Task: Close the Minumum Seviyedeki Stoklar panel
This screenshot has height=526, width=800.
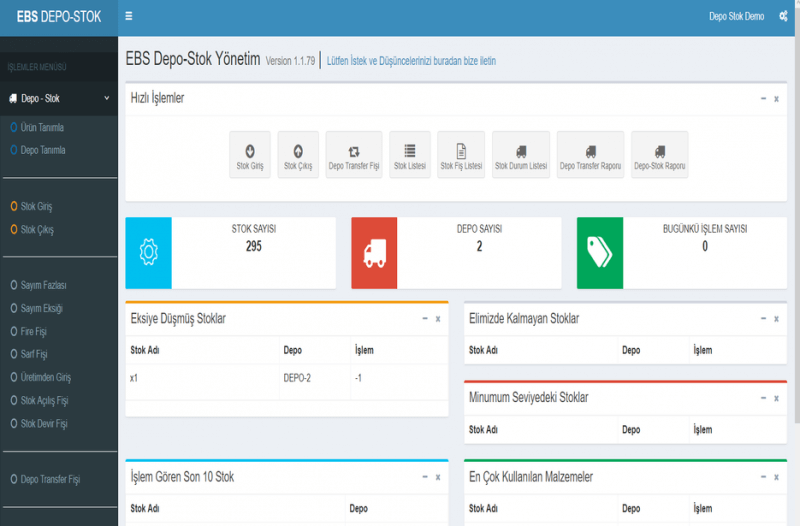Action: pyautogui.click(x=776, y=398)
